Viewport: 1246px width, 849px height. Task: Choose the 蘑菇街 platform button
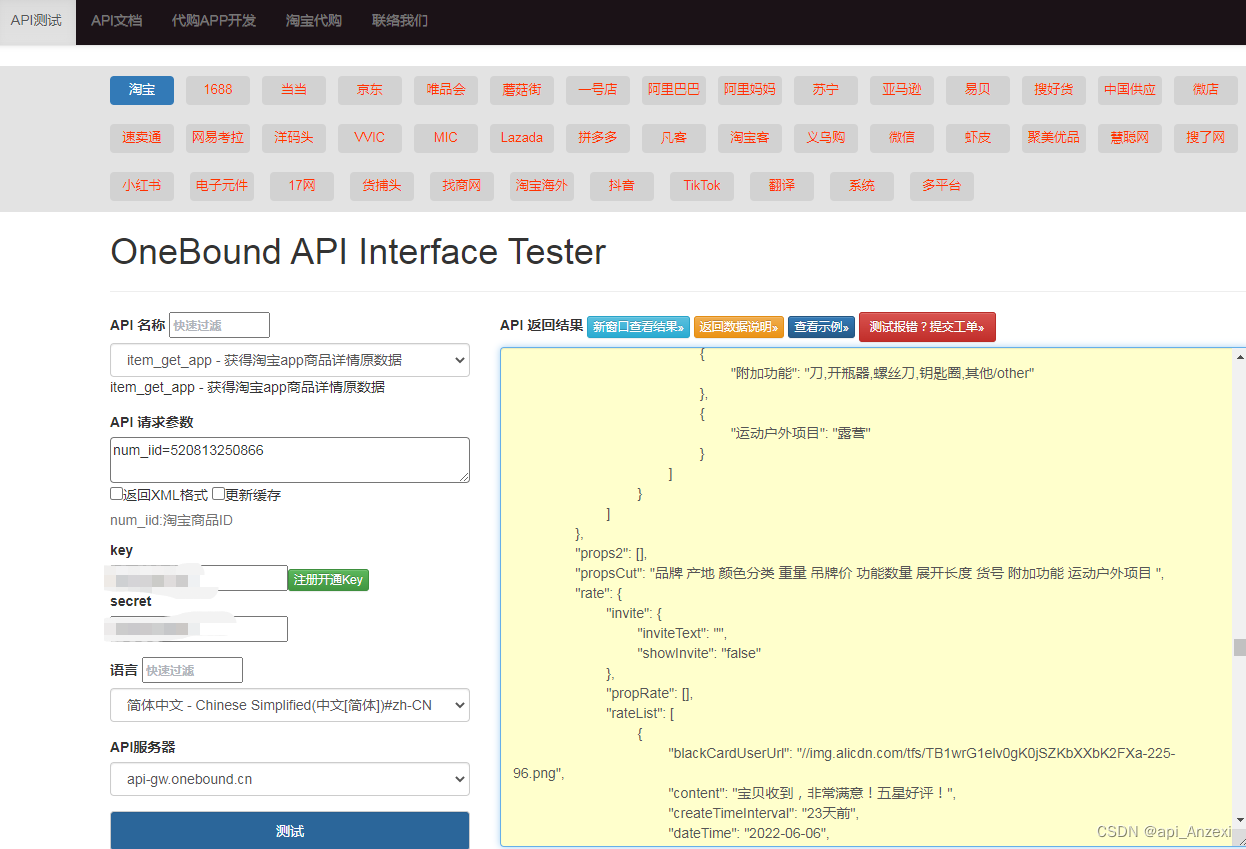point(522,90)
